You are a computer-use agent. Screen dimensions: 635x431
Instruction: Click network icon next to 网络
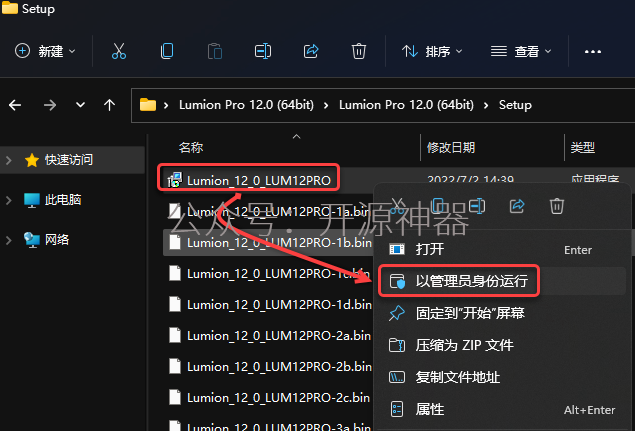32,240
